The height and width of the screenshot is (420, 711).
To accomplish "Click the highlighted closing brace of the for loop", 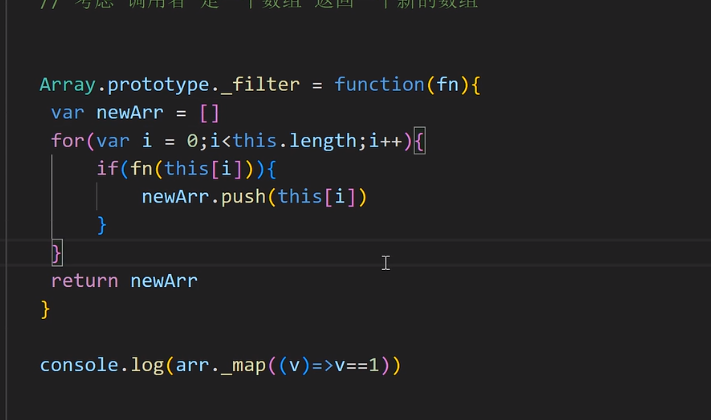I will (57, 253).
